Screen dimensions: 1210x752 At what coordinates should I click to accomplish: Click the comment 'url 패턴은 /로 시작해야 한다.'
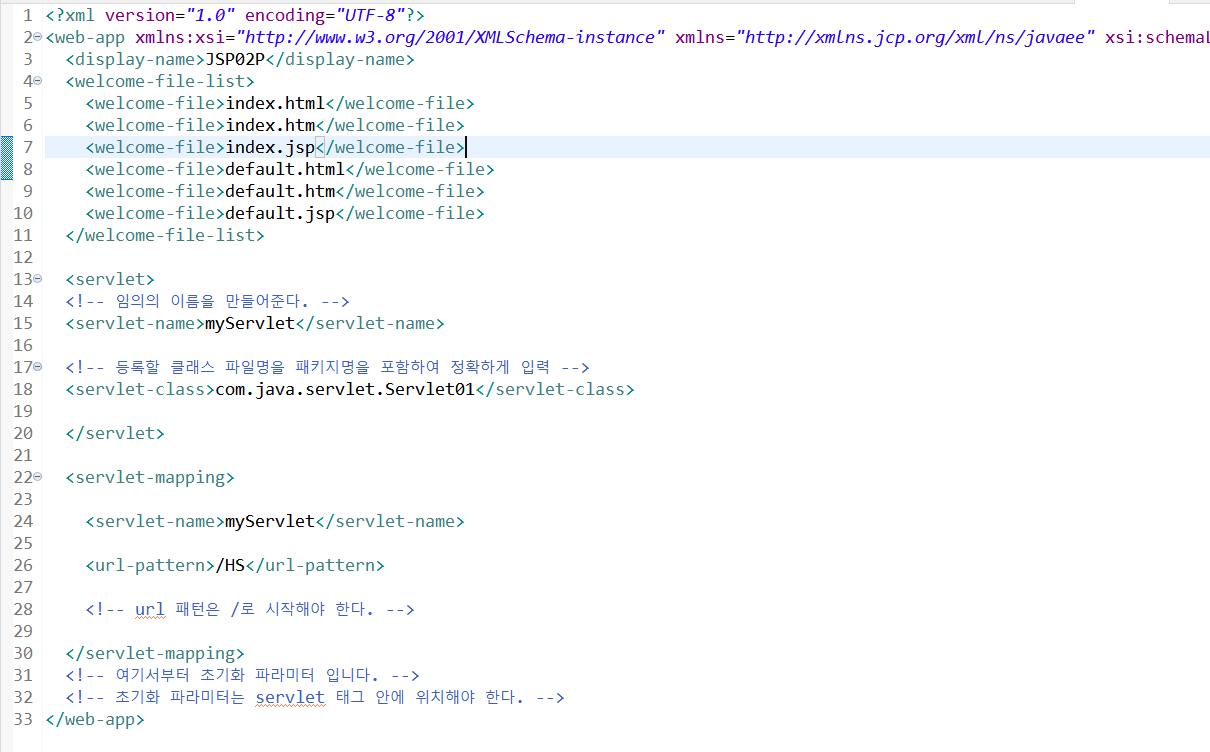tap(250, 609)
